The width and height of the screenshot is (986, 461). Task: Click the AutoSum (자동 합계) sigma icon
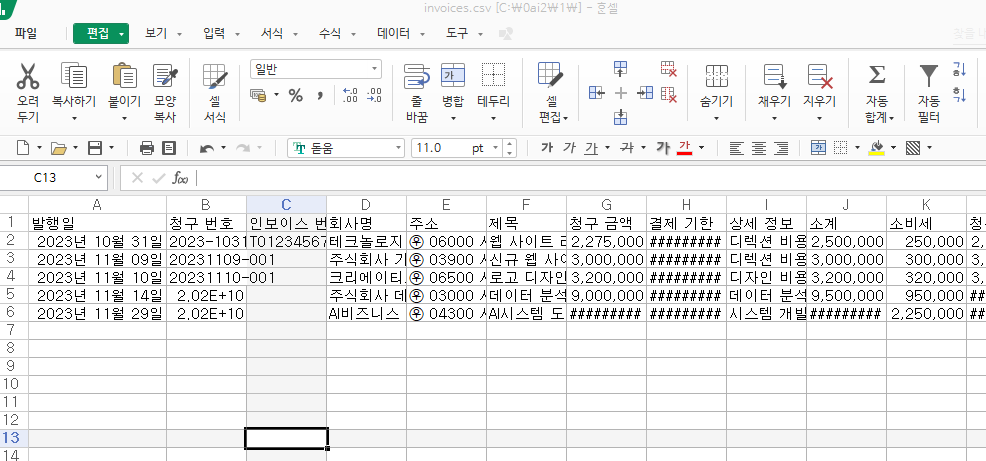point(877,75)
